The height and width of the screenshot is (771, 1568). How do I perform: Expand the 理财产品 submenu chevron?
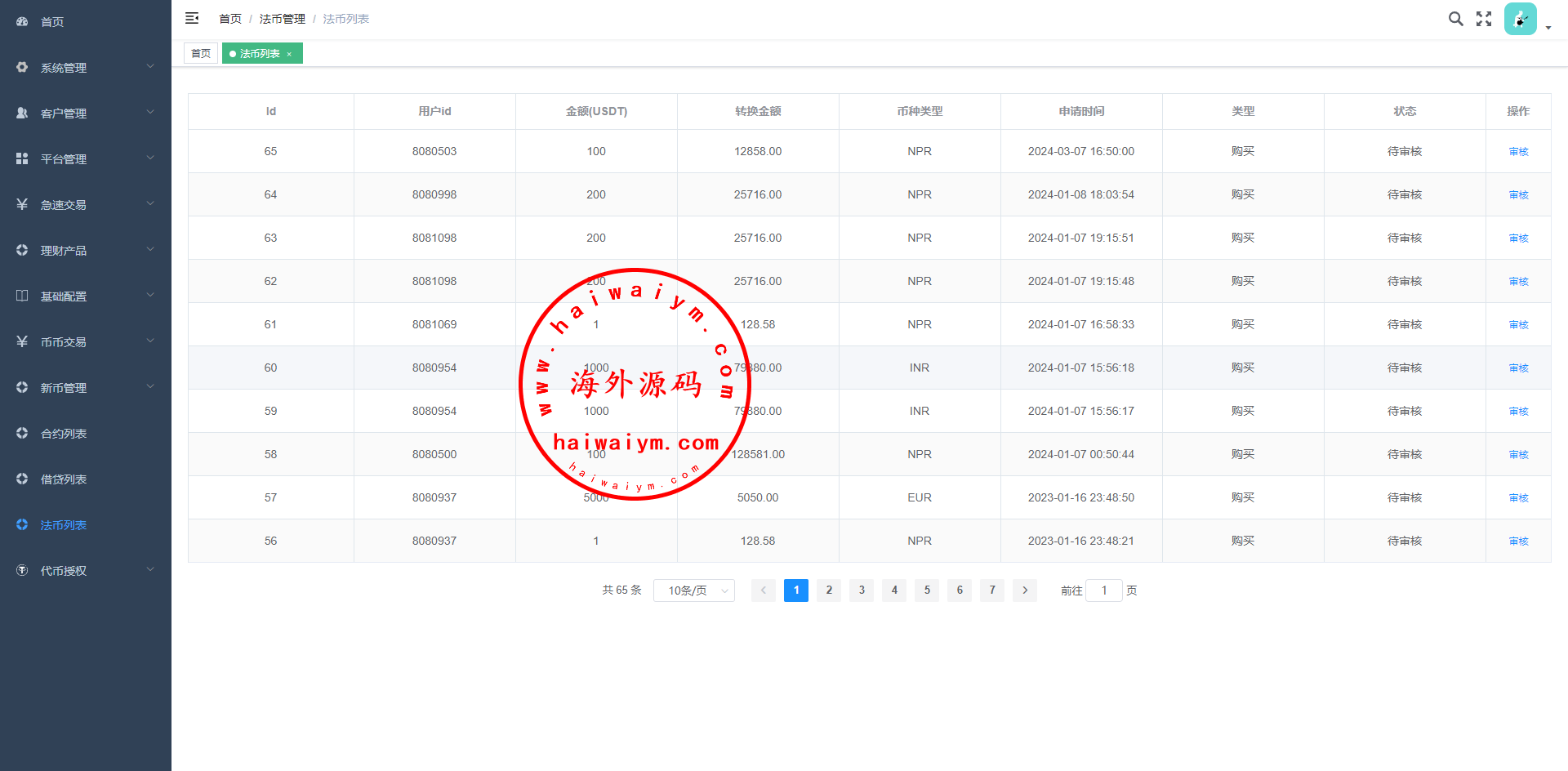[x=150, y=250]
